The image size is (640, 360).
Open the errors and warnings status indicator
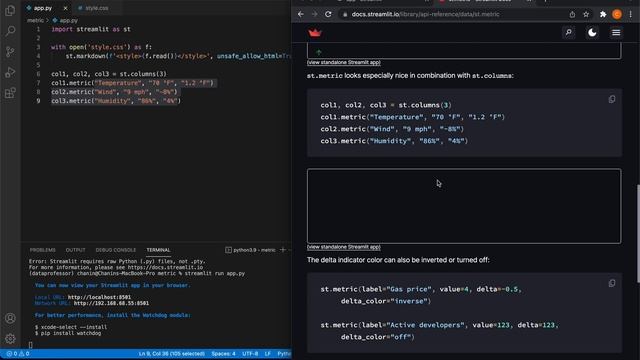point(18,354)
